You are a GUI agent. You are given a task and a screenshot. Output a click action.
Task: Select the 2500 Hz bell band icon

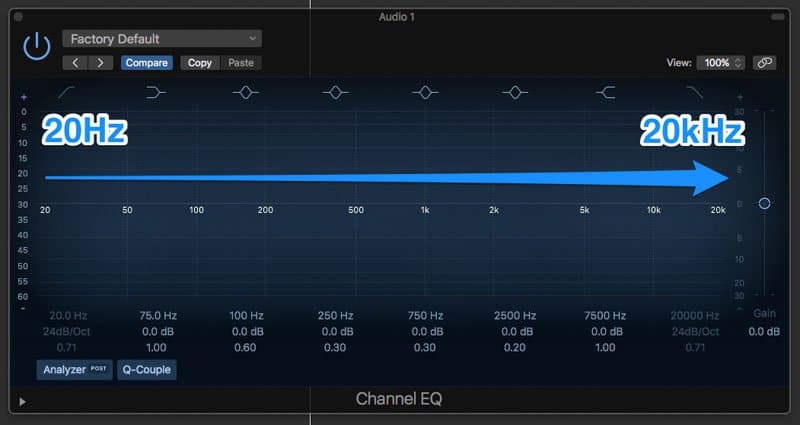click(515, 92)
